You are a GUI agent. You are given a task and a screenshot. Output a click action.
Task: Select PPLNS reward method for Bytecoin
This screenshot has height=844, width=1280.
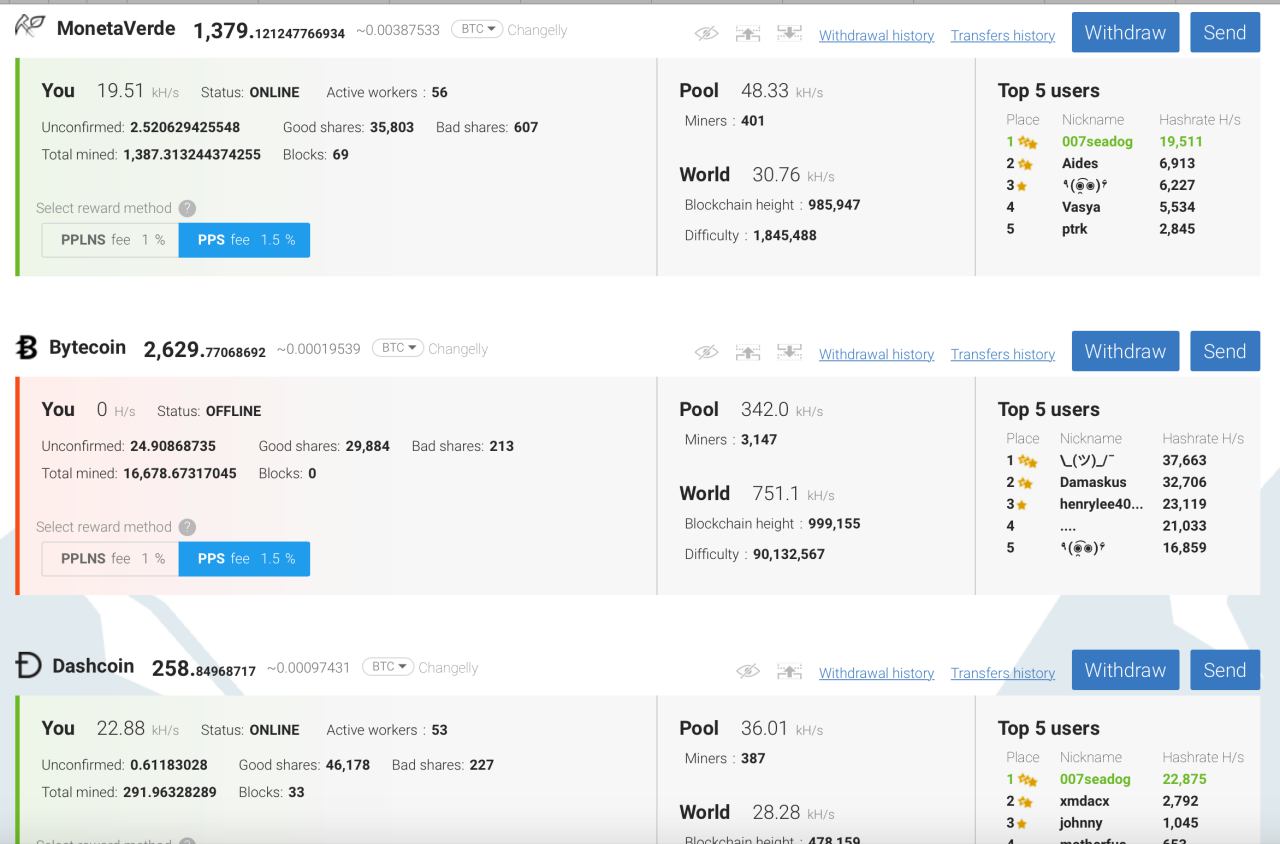point(110,559)
